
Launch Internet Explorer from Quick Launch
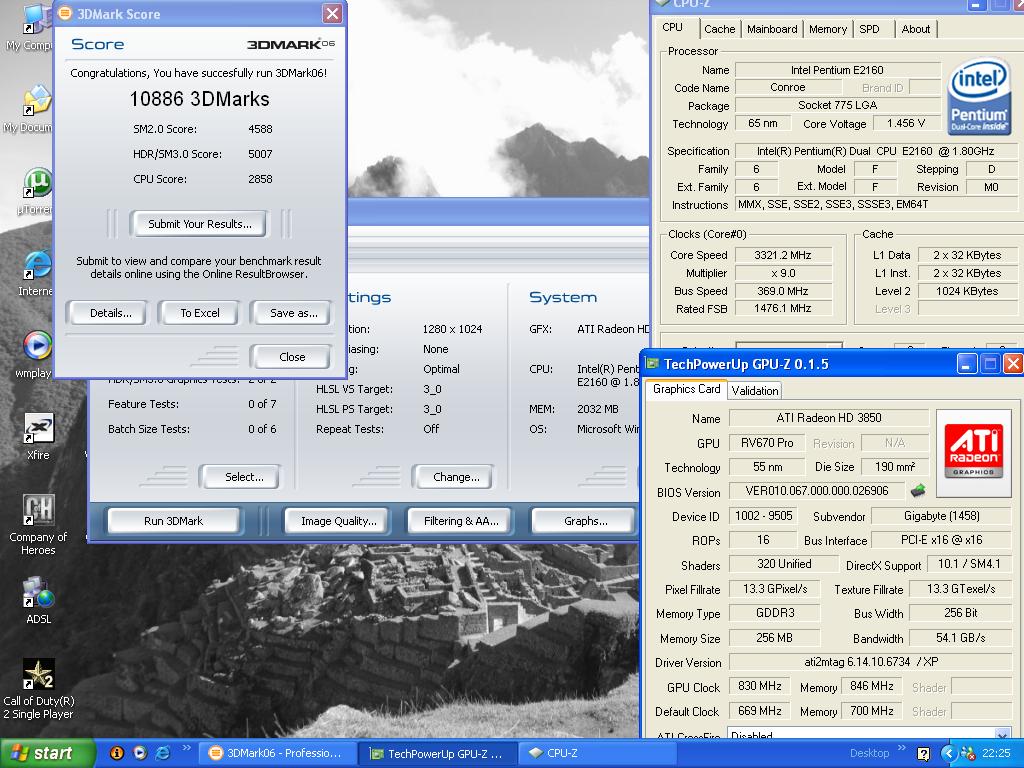[162, 753]
